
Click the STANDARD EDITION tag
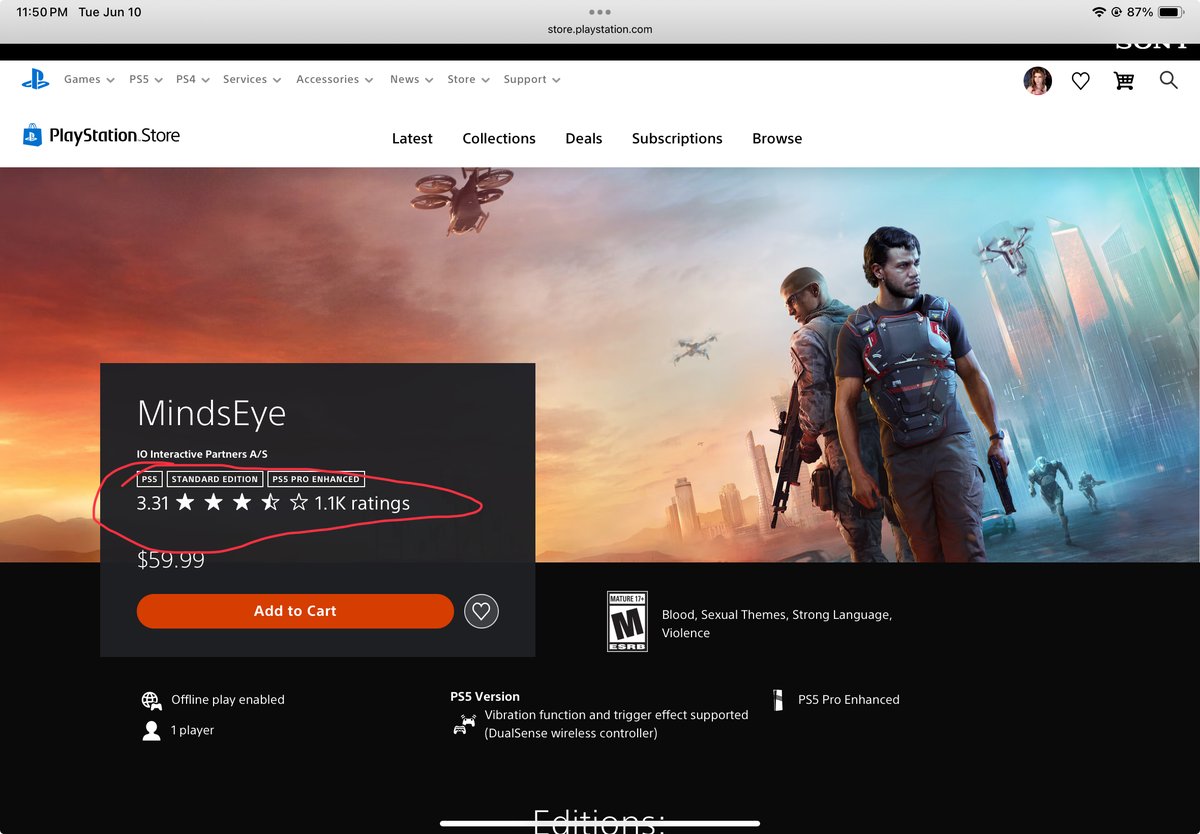215,479
